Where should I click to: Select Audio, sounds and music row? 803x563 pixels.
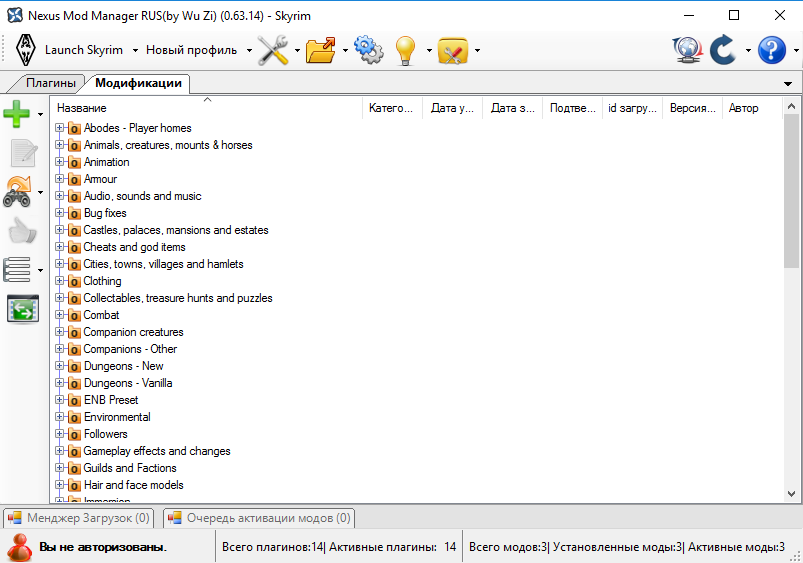tap(142, 196)
